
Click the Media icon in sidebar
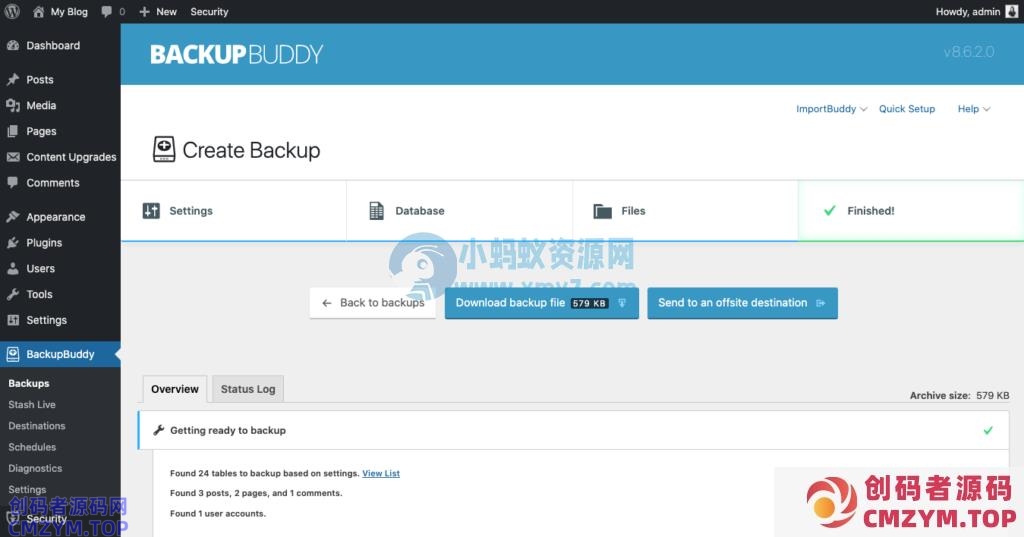tap(13, 106)
